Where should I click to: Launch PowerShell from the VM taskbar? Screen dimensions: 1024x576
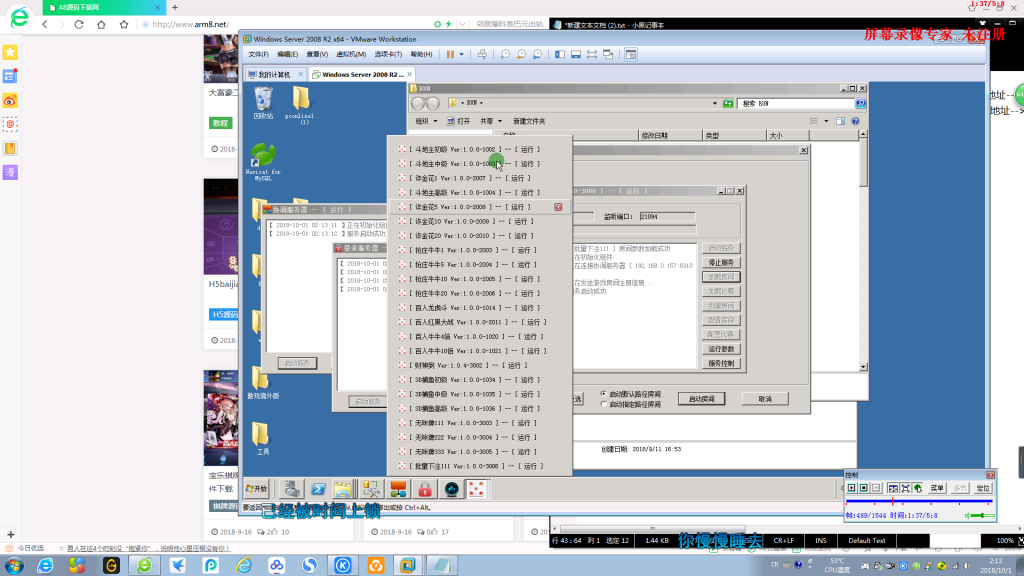pos(318,489)
